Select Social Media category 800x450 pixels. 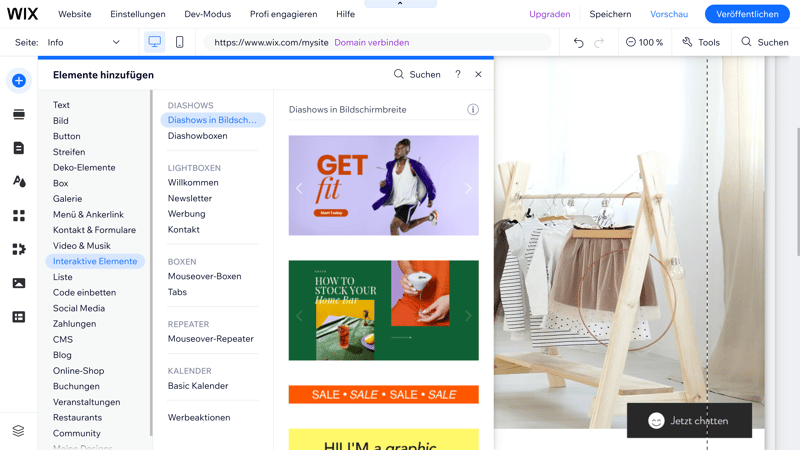(79, 308)
